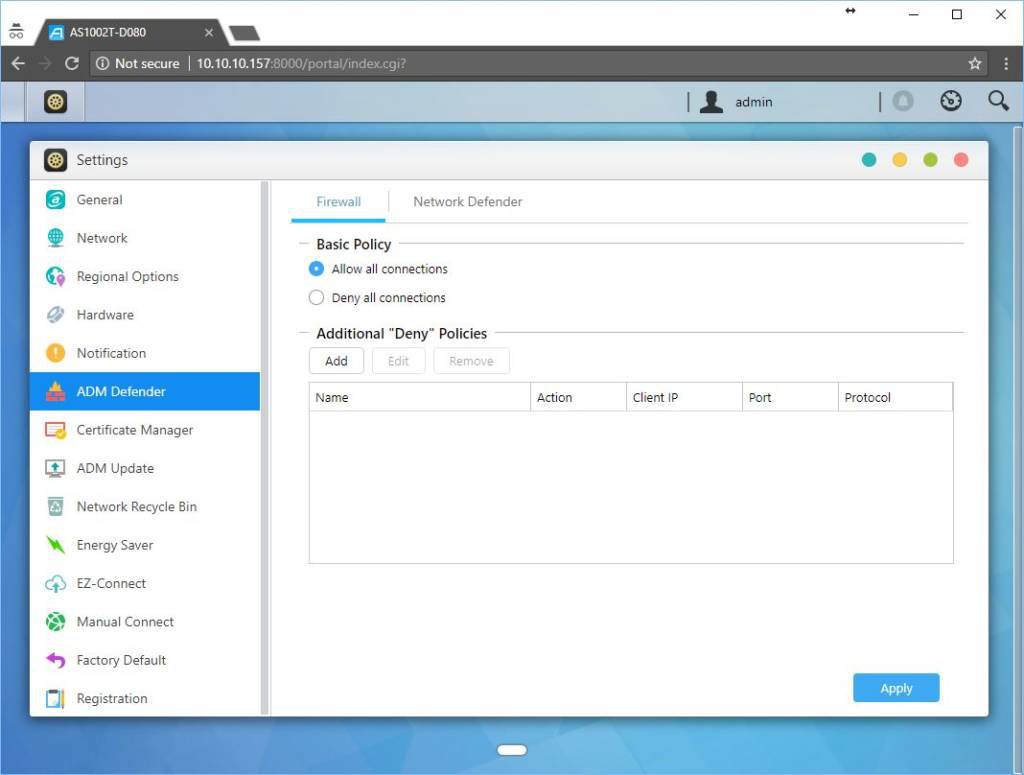Click the admin username label
This screenshot has height=775, width=1024.
tap(754, 103)
